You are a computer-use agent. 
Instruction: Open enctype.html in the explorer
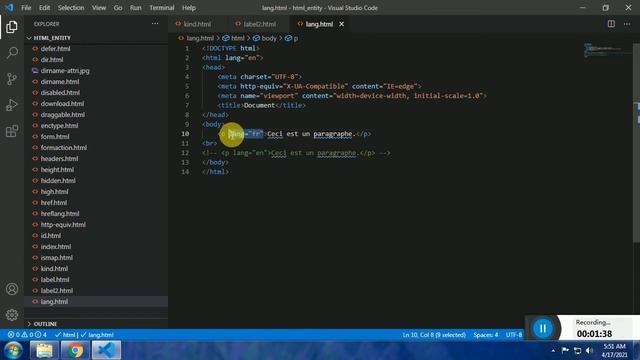60,126
